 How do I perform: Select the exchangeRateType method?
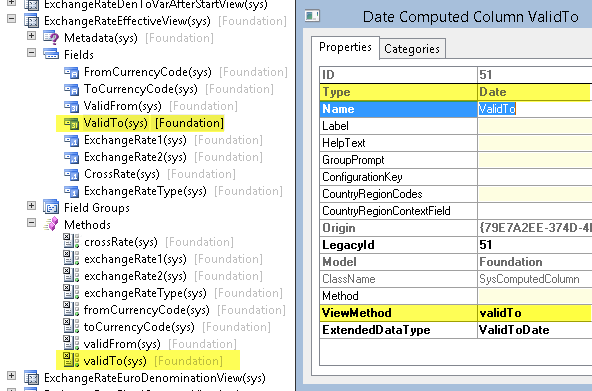[145, 293]
